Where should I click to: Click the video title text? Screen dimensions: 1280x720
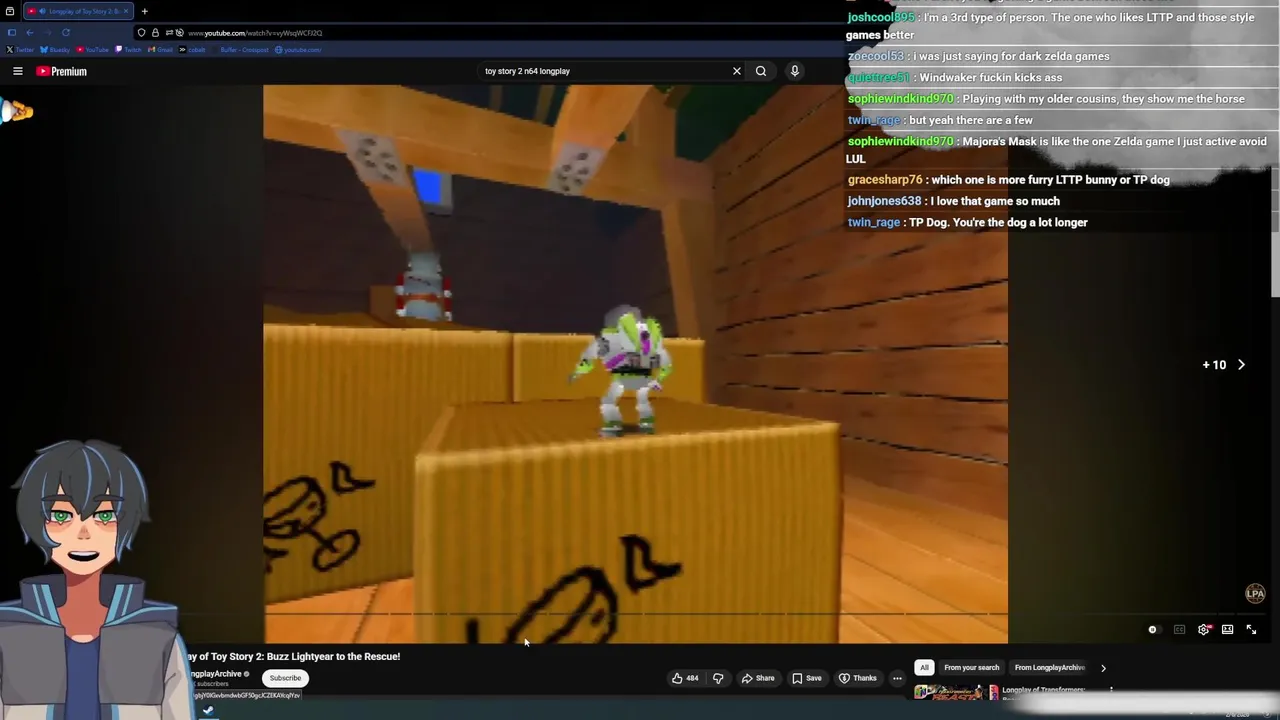click(x=292, y=656)
